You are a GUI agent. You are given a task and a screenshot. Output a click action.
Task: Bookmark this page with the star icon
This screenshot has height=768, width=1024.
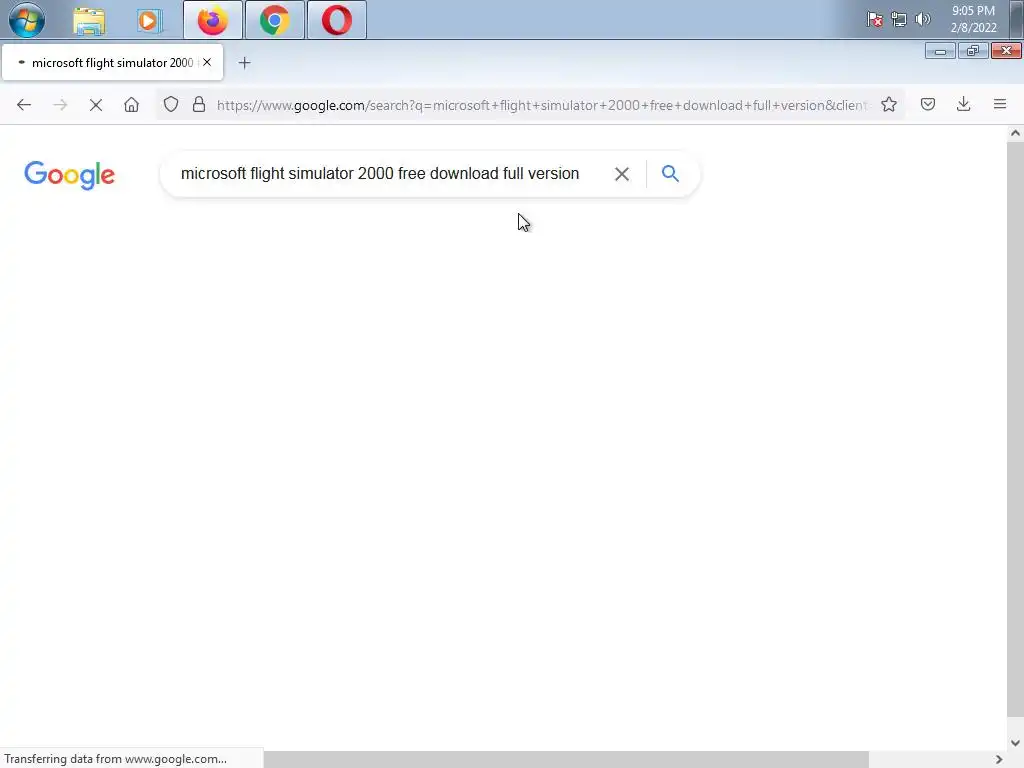(889, 104)
